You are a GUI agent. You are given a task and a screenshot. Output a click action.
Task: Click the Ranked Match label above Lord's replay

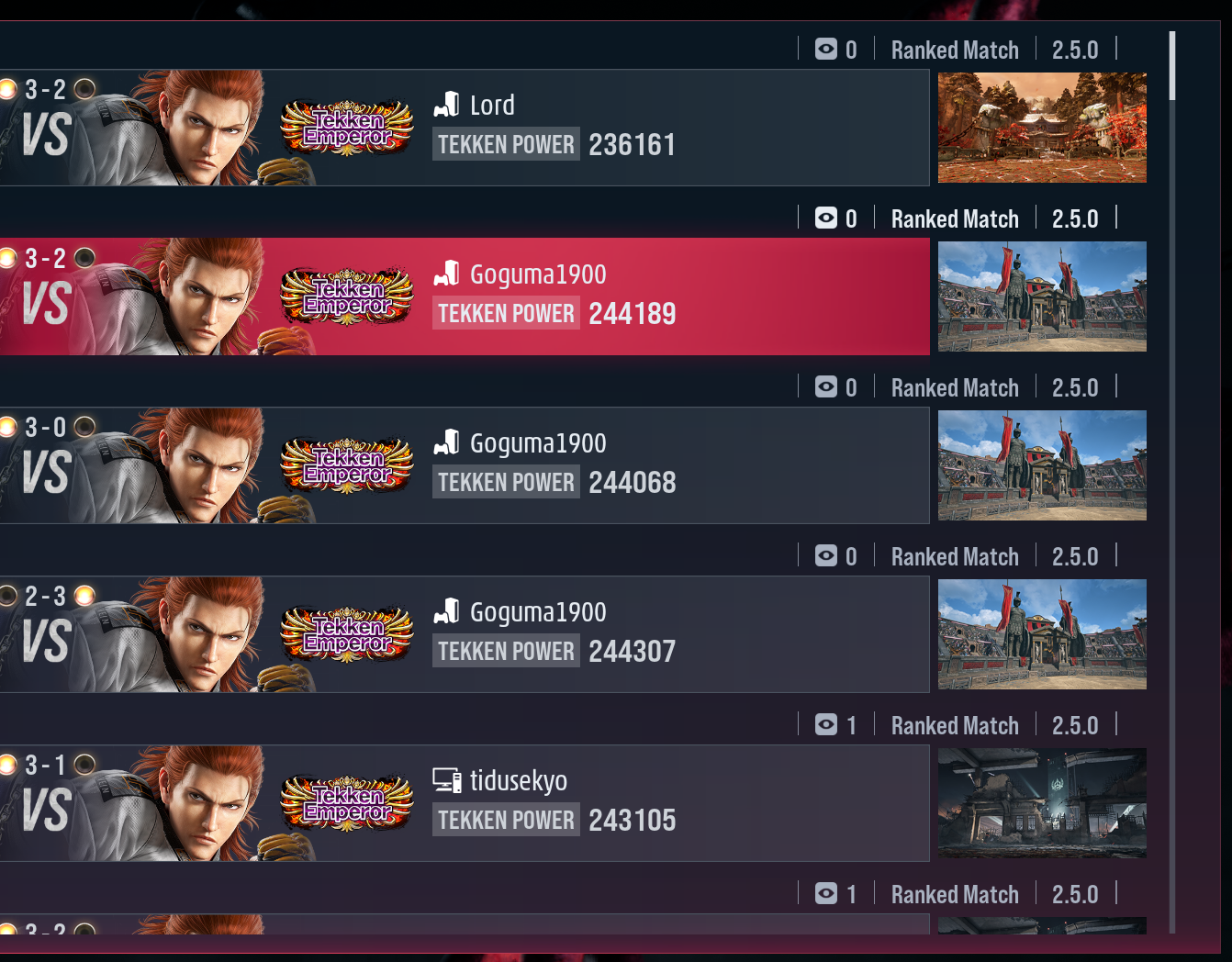(x=955, y=50)
